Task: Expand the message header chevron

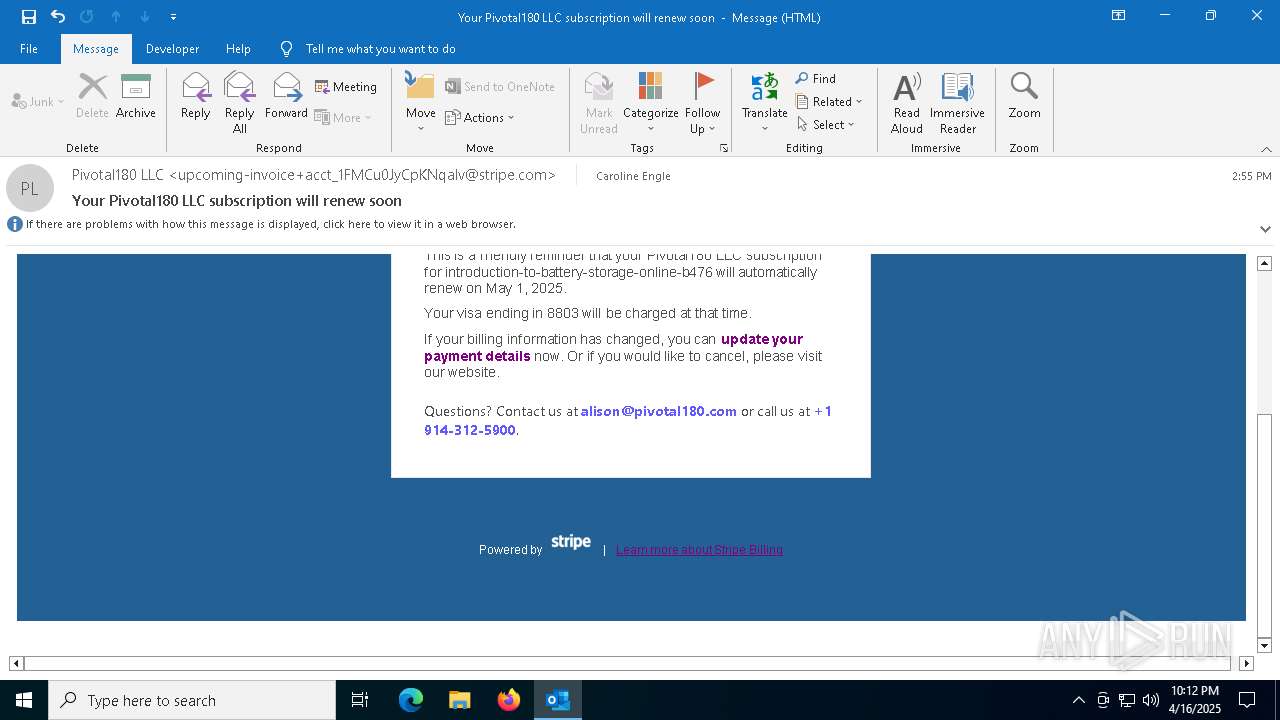Action: click(x=1265, y=229)
